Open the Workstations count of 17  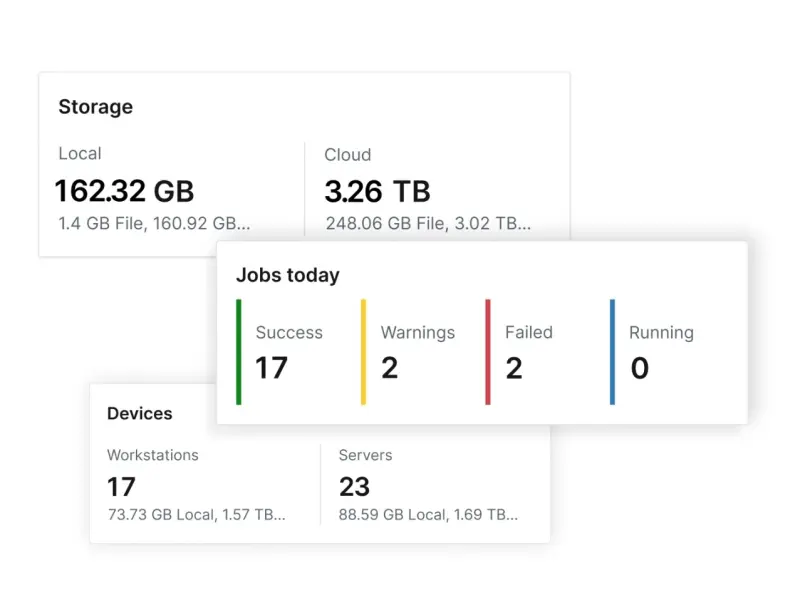pos(121,487)
